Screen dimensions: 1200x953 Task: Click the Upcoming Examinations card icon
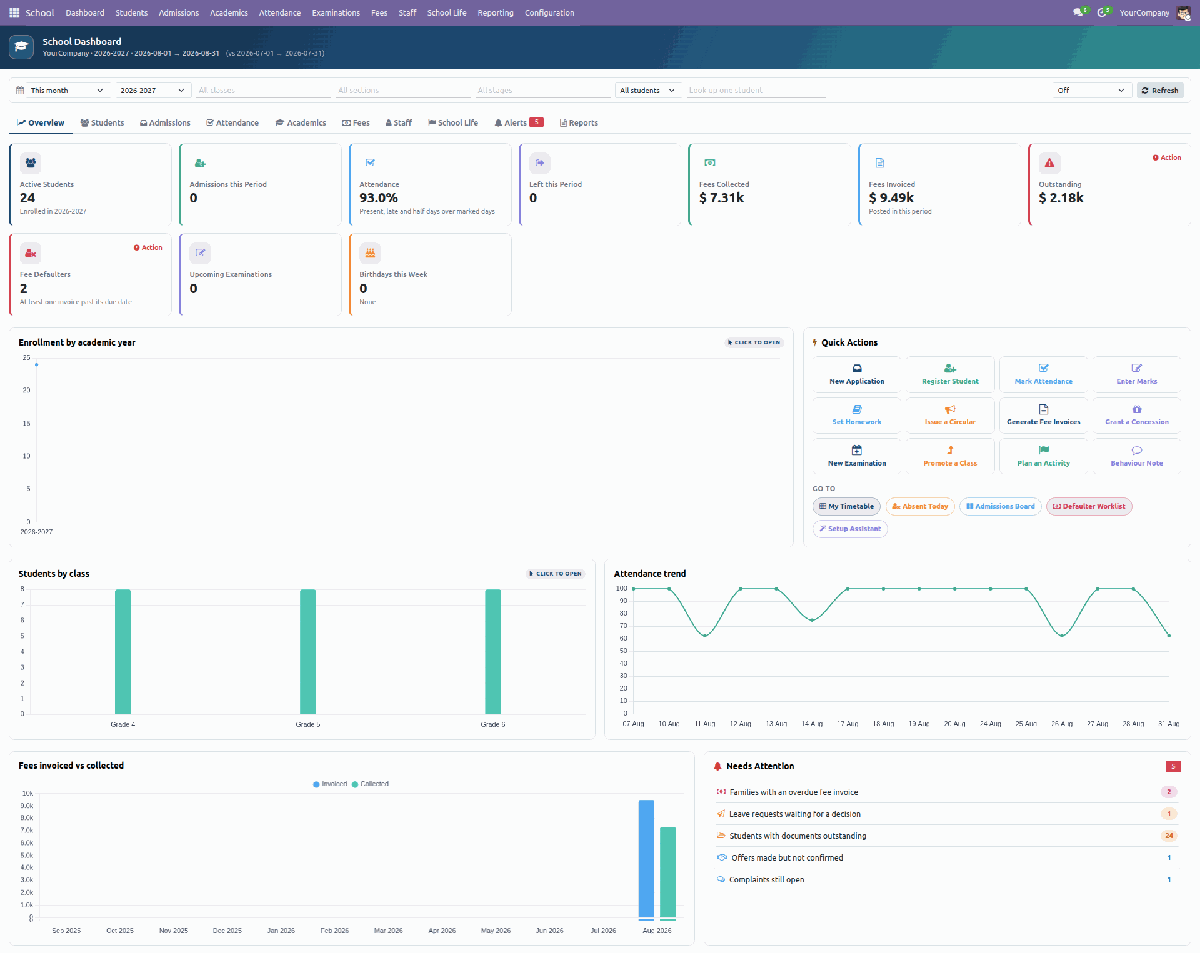(x=200, y=253)
